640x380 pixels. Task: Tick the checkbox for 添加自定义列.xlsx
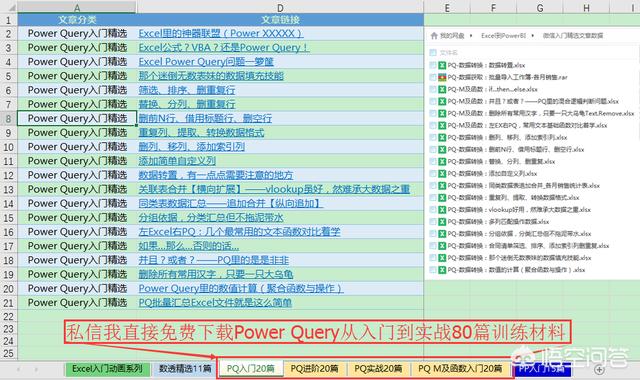click(433, 173)
